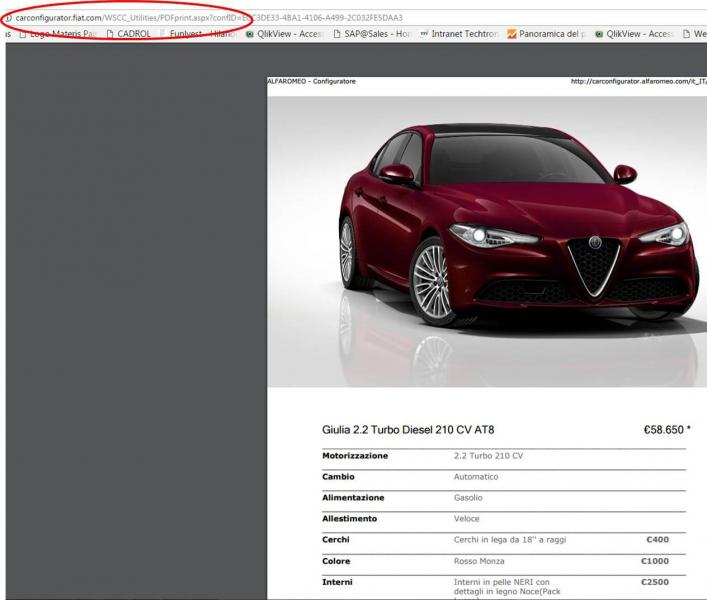Image resolution: width=707 pixels, height=600 pixels.
Task: Click the Motorizzazione row label
Action: 355,456
